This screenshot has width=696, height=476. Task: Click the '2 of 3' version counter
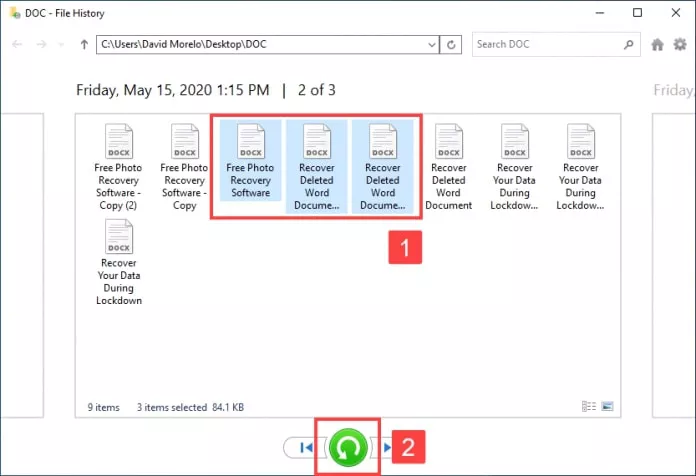(316, 90)
